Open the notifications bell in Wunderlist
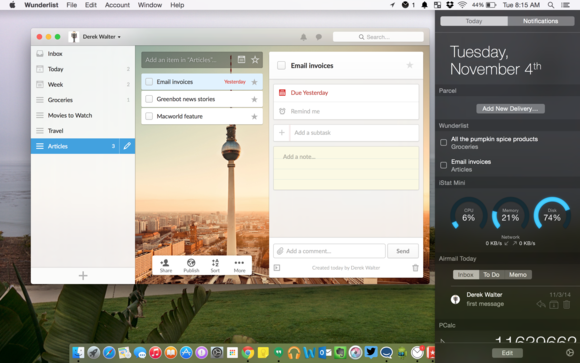This screenshot has height=363, width=580. 303,37
